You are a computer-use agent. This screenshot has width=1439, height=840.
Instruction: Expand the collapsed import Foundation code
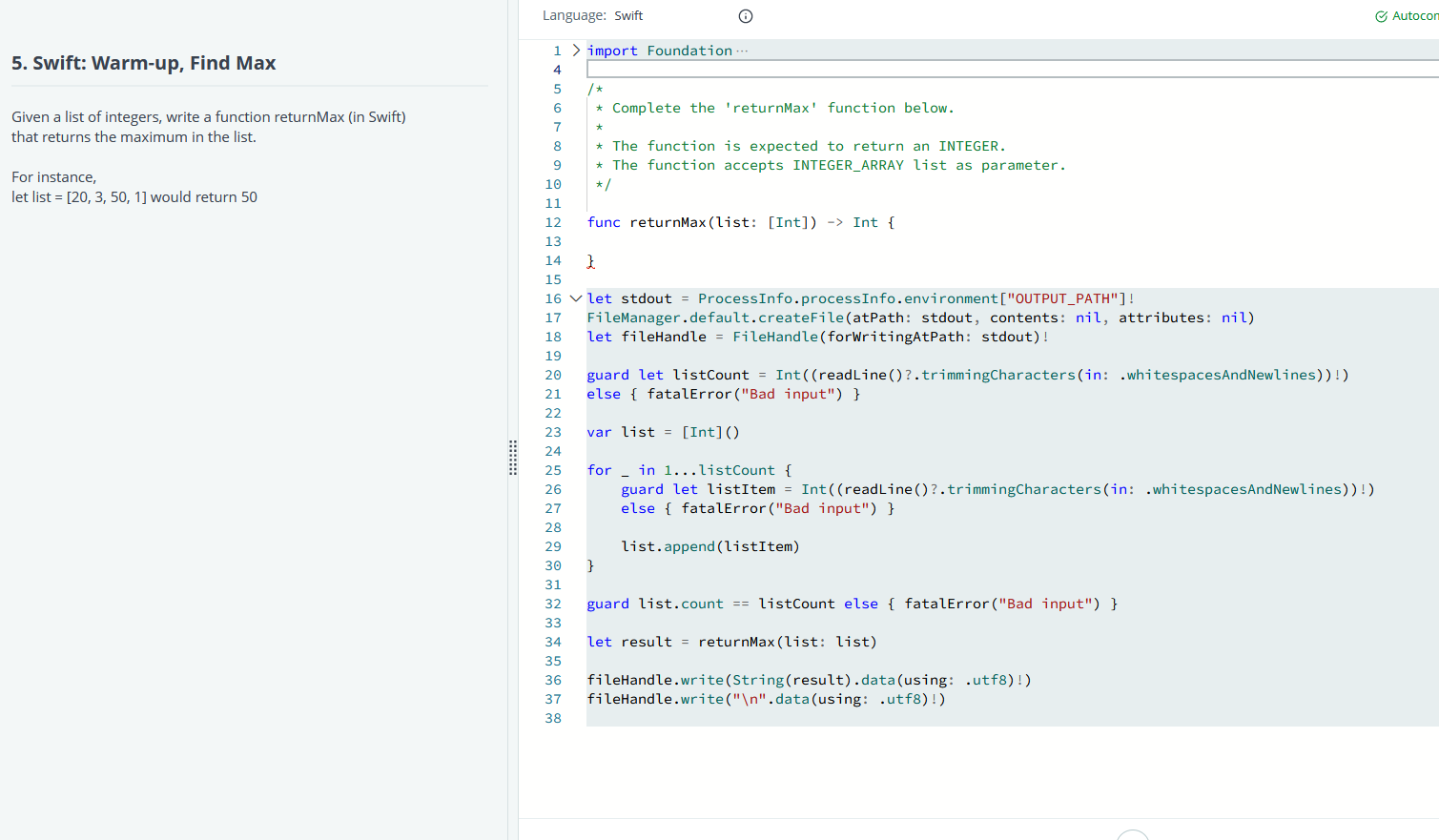coord(574,50)
